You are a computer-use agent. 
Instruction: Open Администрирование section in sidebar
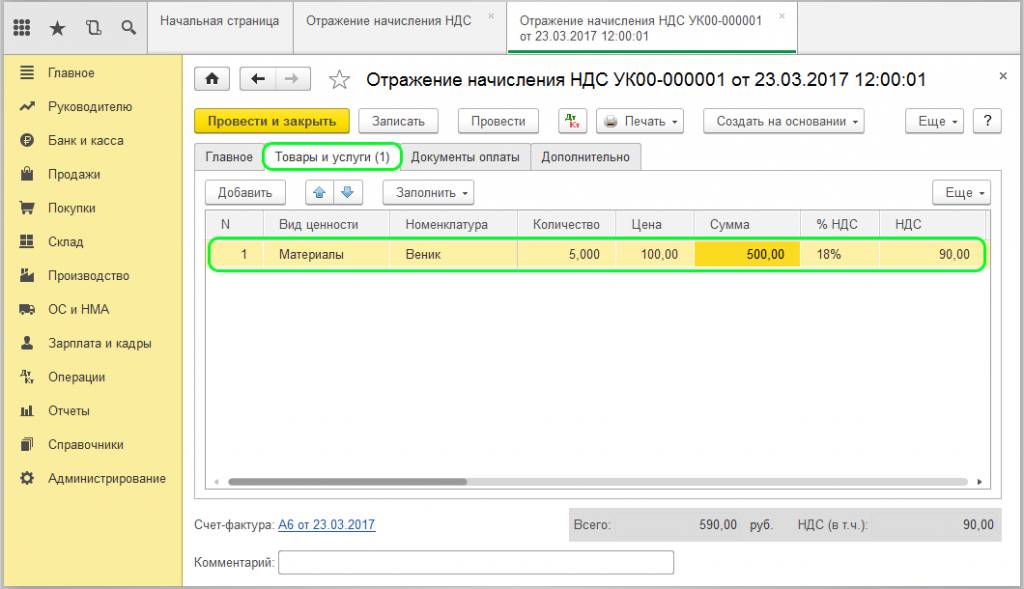pos(106,479)
